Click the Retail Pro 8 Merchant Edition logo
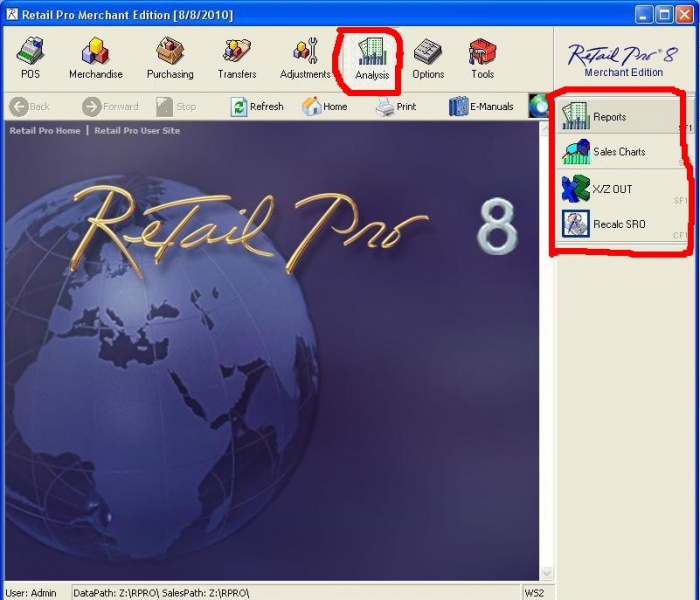700x600 pixels. 623,59
